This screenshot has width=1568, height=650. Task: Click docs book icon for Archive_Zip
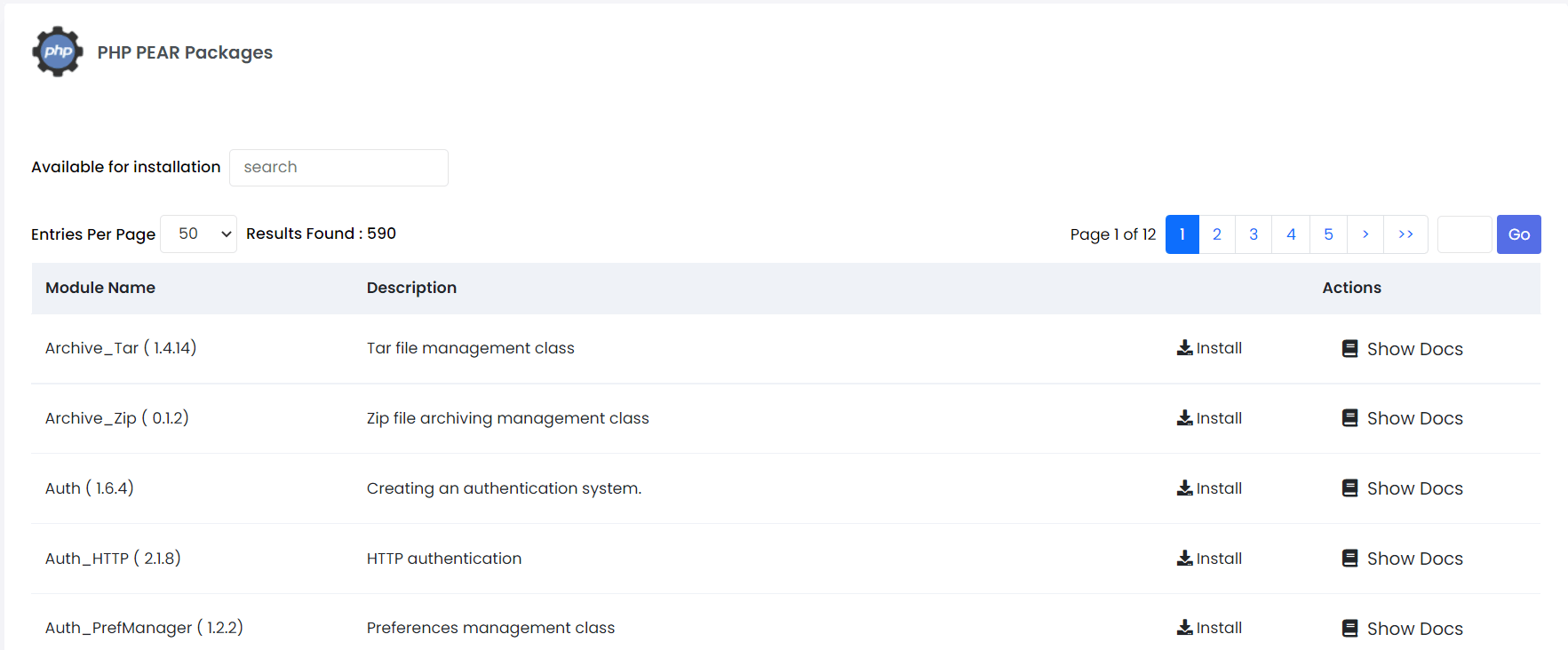1349,418
